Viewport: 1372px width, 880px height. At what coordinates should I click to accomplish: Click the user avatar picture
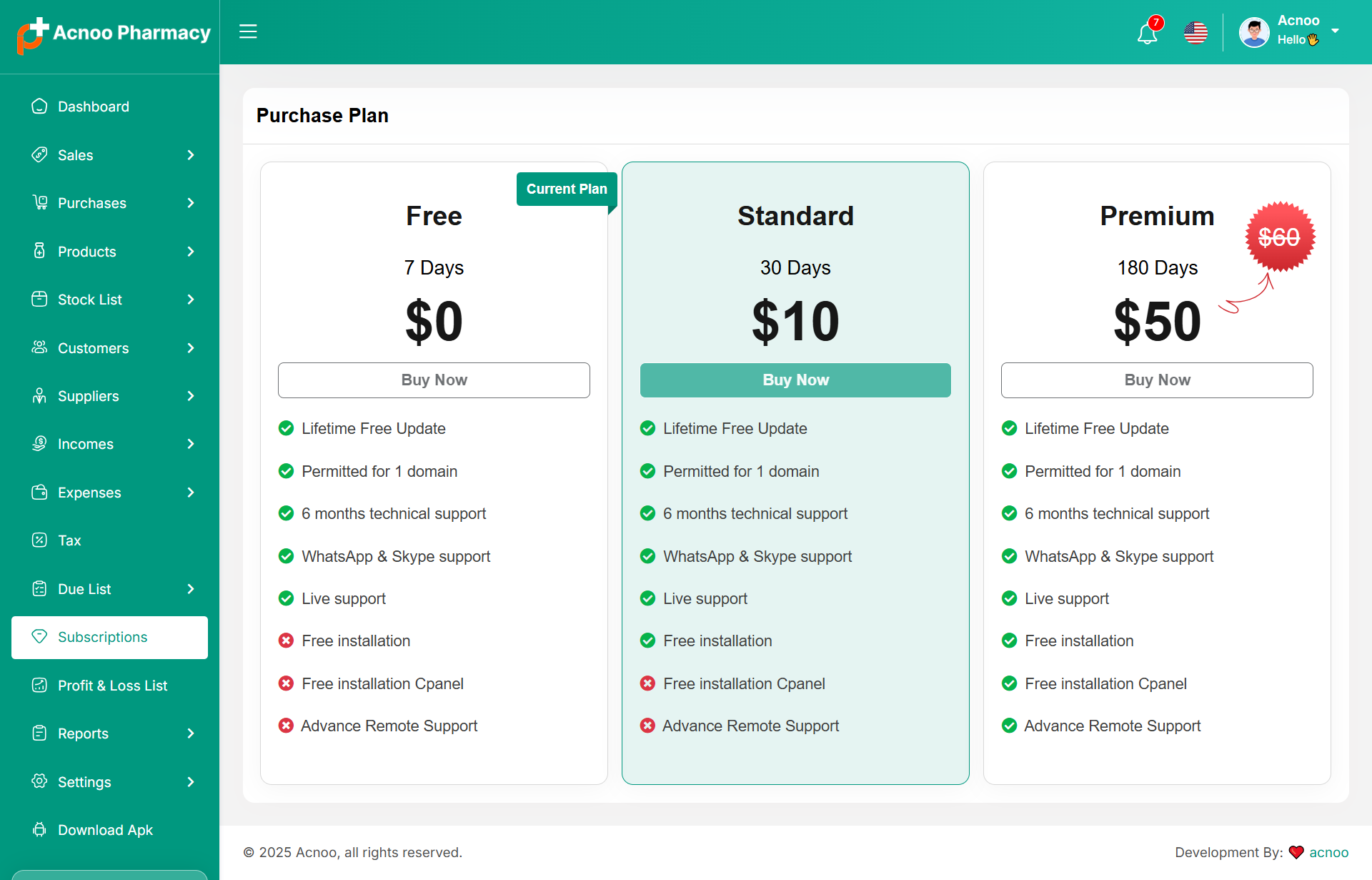(x=1253, y=32)
